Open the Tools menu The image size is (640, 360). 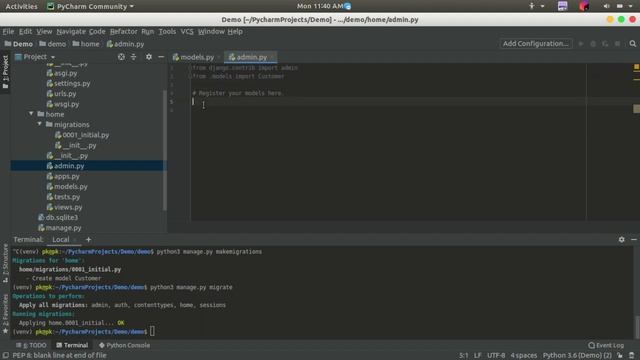[167, 31]
